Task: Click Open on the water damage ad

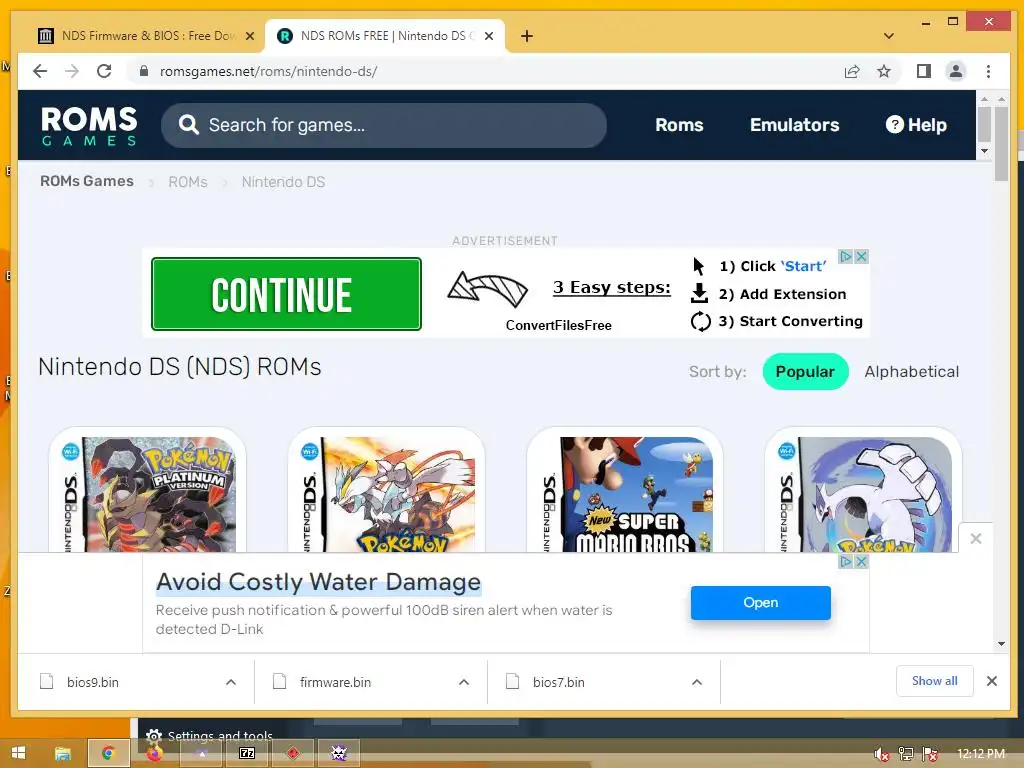Action: tap(761, 602)
